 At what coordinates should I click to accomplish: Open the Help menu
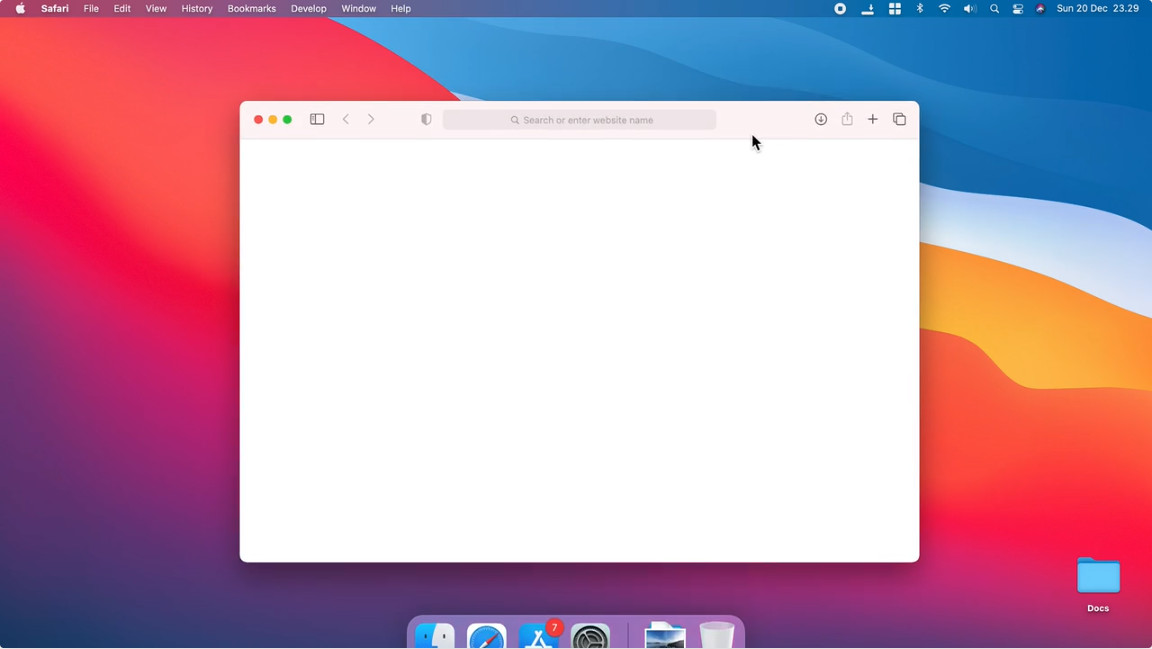(400, 9)
